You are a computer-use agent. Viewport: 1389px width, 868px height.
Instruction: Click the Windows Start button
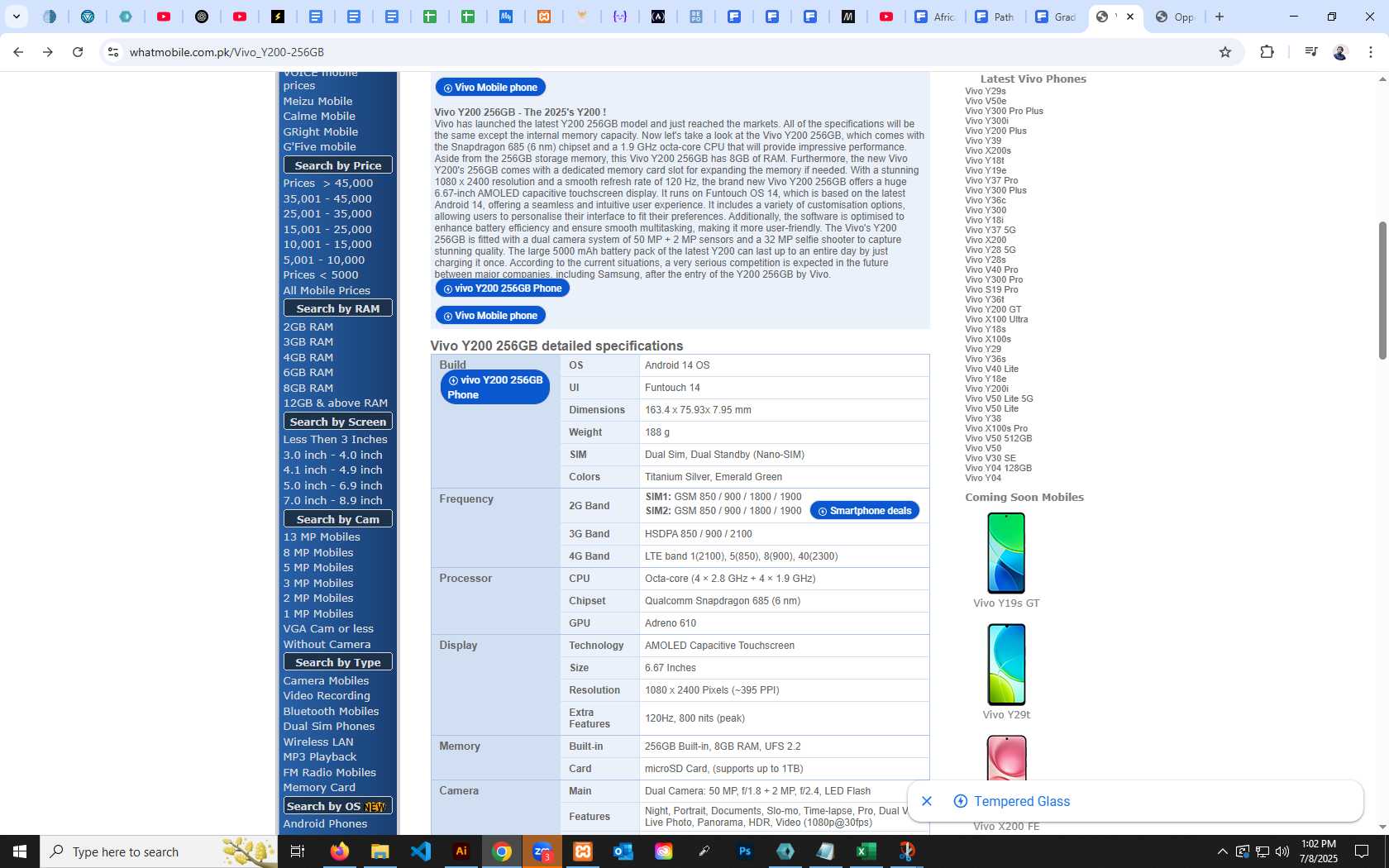click(x=20, y=851)
